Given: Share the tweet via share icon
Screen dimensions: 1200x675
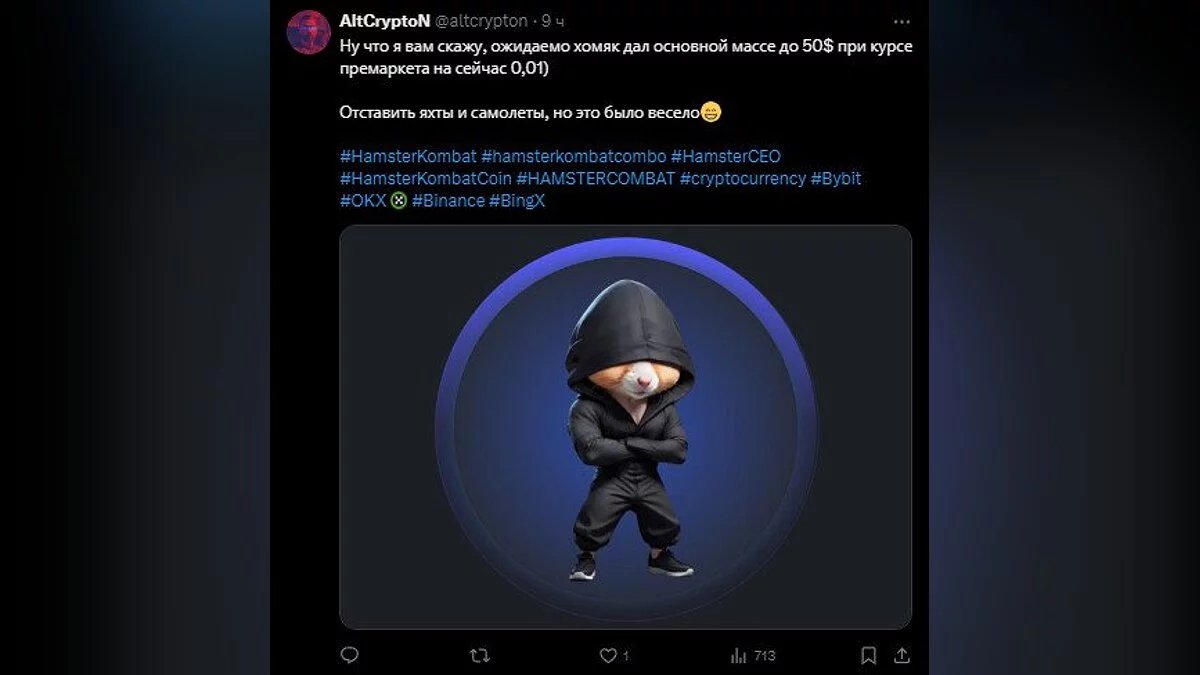Looking at the screenshot, I should (x=901, y=655).
